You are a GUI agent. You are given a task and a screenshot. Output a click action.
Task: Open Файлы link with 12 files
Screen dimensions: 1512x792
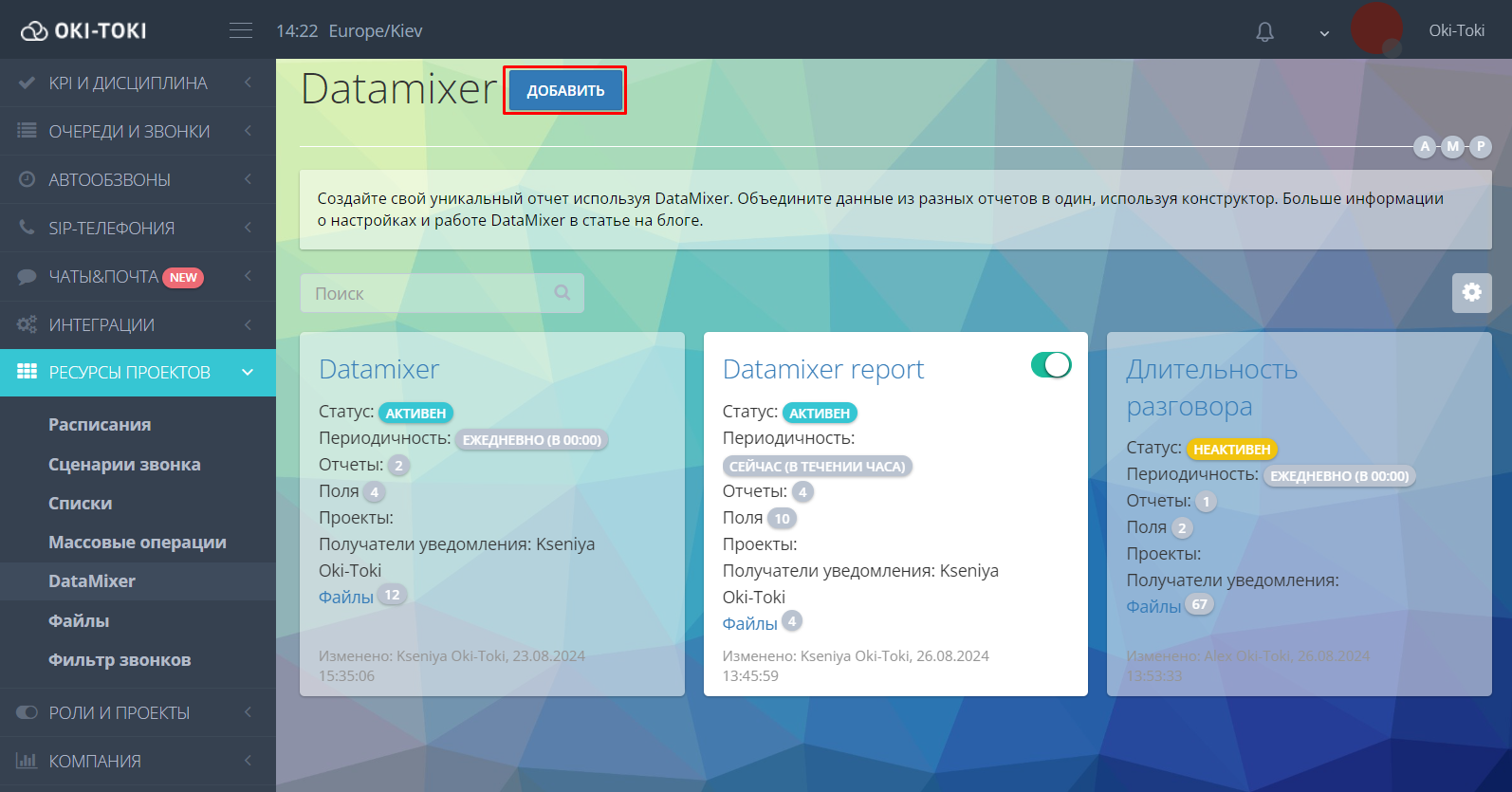[x=345, y=597]
